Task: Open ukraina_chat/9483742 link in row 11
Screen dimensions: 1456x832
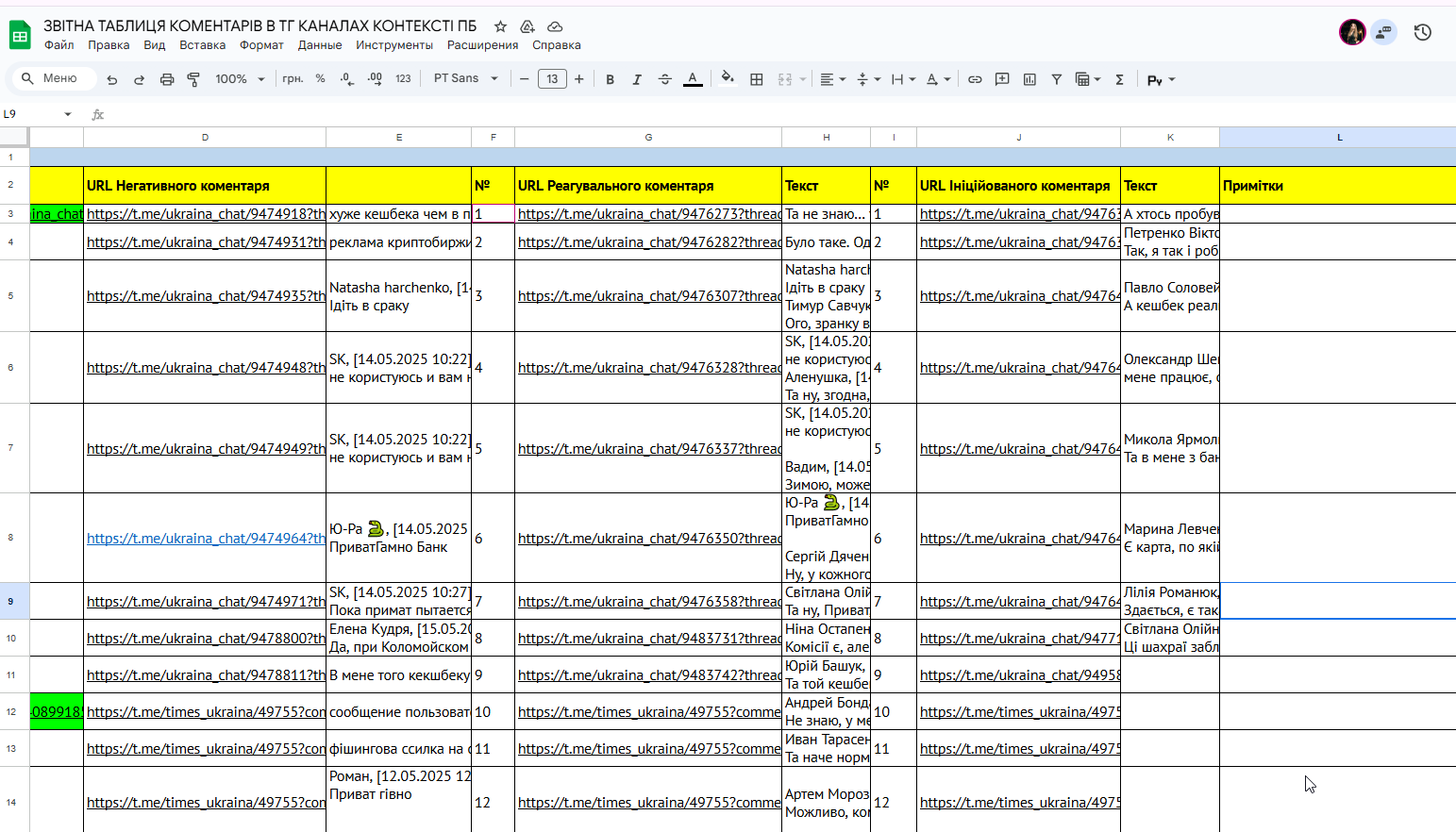Action: 649,675
